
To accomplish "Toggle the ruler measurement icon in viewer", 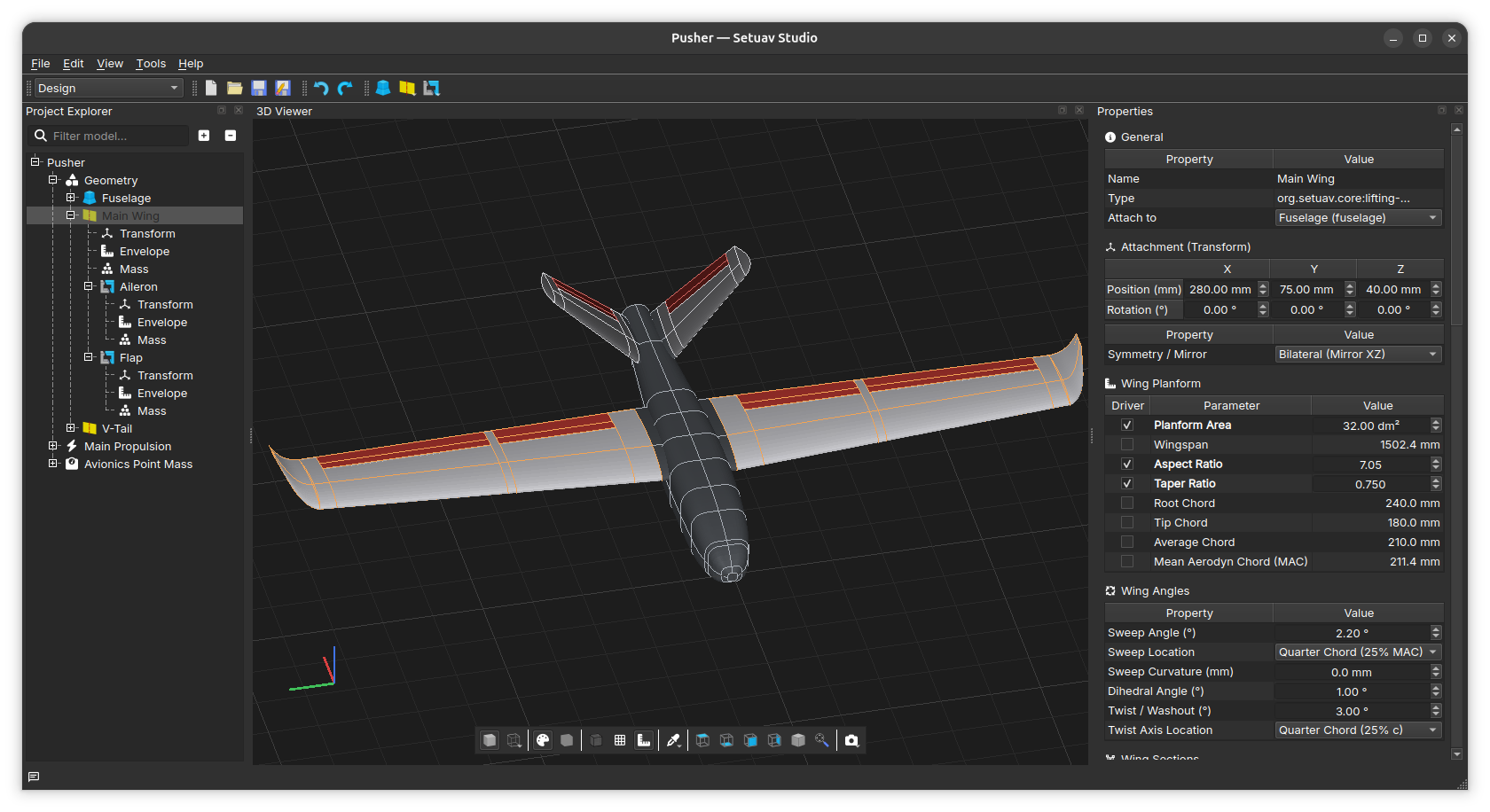I will click(x=644, y=740).
